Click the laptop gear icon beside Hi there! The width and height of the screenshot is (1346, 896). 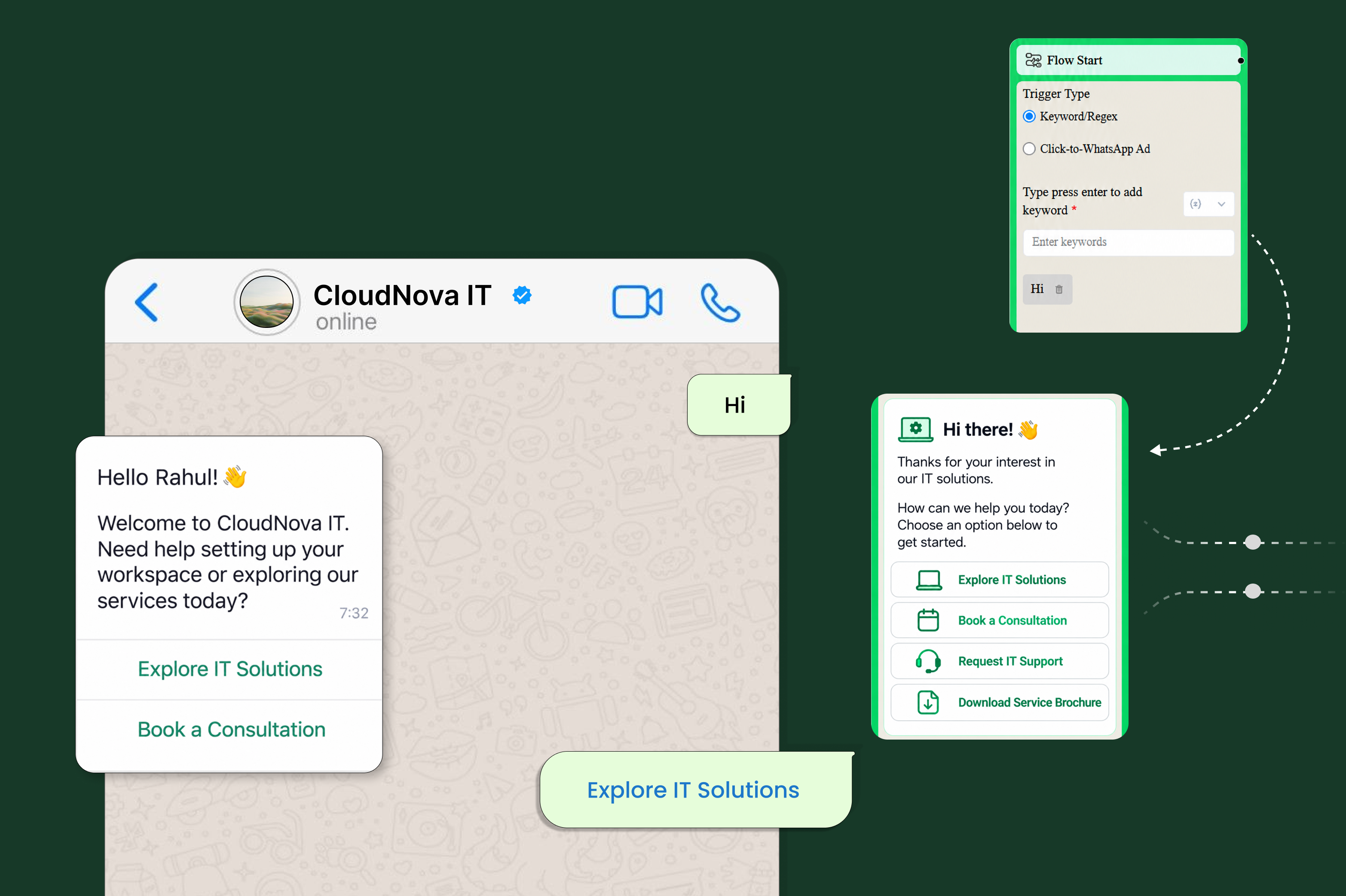click(x=916, y=430)
